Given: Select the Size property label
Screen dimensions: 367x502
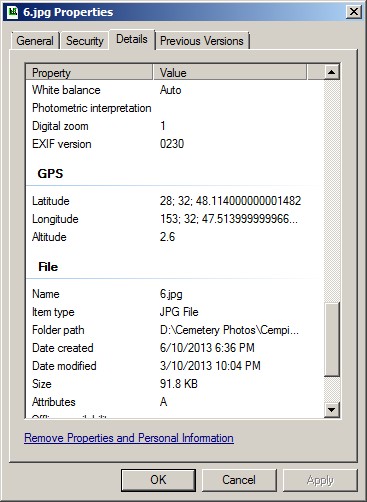Looking at the screenshot, I should [42, 384].
